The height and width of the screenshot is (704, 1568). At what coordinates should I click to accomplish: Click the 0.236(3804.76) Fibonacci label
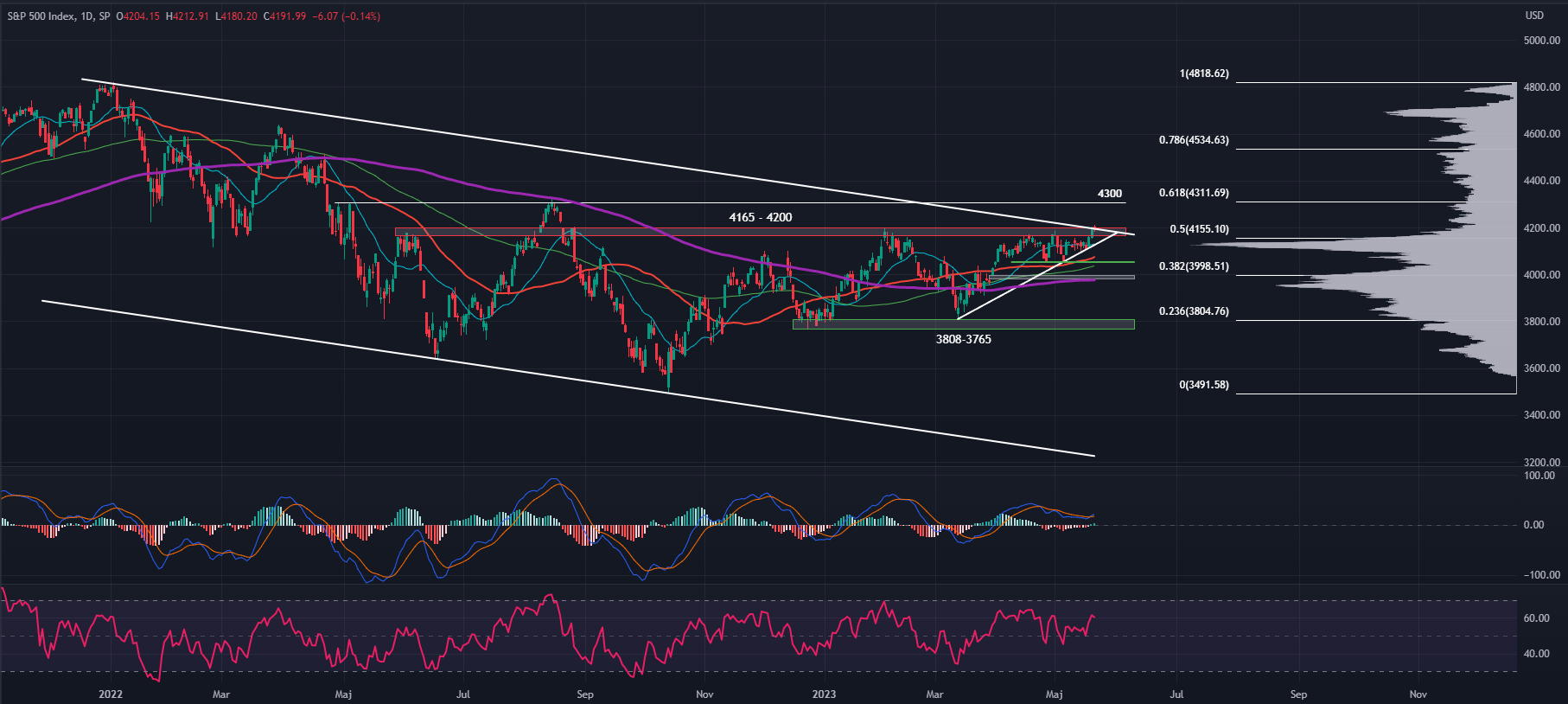1194,312
